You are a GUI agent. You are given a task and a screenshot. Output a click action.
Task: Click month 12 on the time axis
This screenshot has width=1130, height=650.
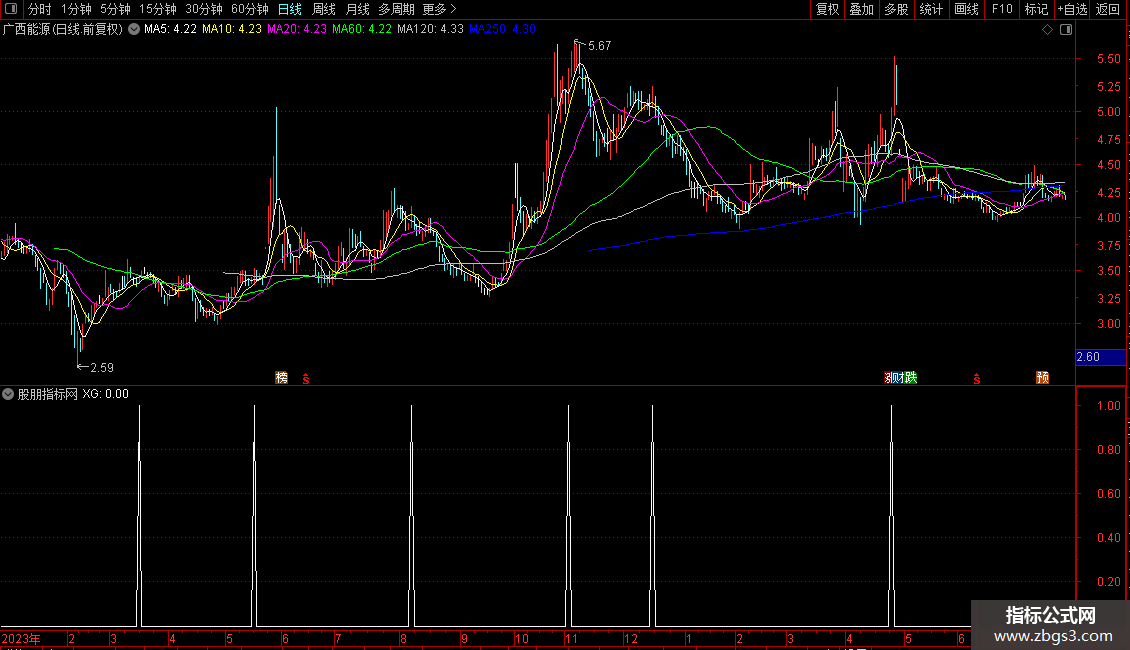[x=631, y=639]
